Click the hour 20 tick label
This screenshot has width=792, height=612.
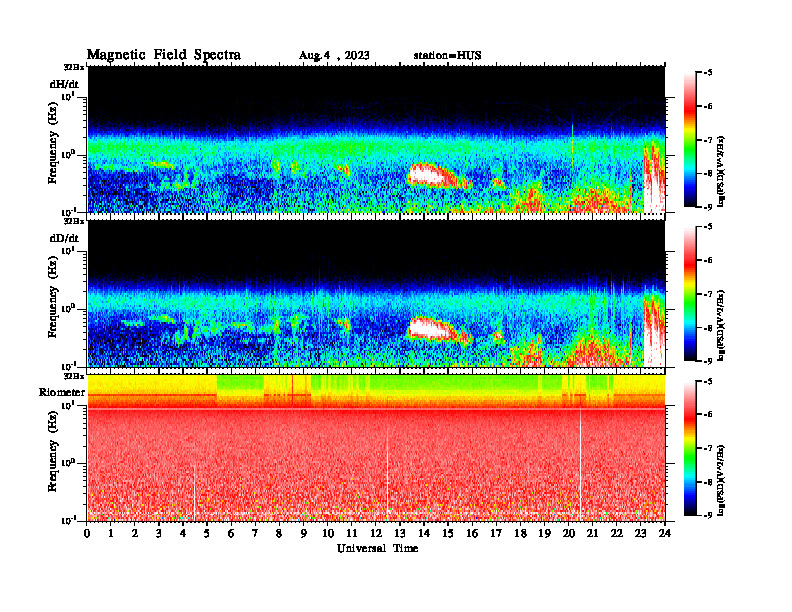tap(569, 533)
